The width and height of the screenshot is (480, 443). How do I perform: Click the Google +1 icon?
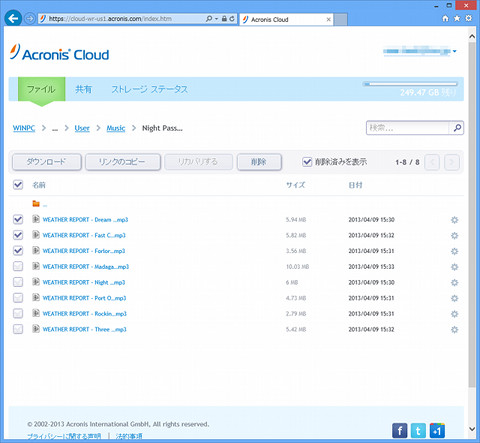pos(437,431)
